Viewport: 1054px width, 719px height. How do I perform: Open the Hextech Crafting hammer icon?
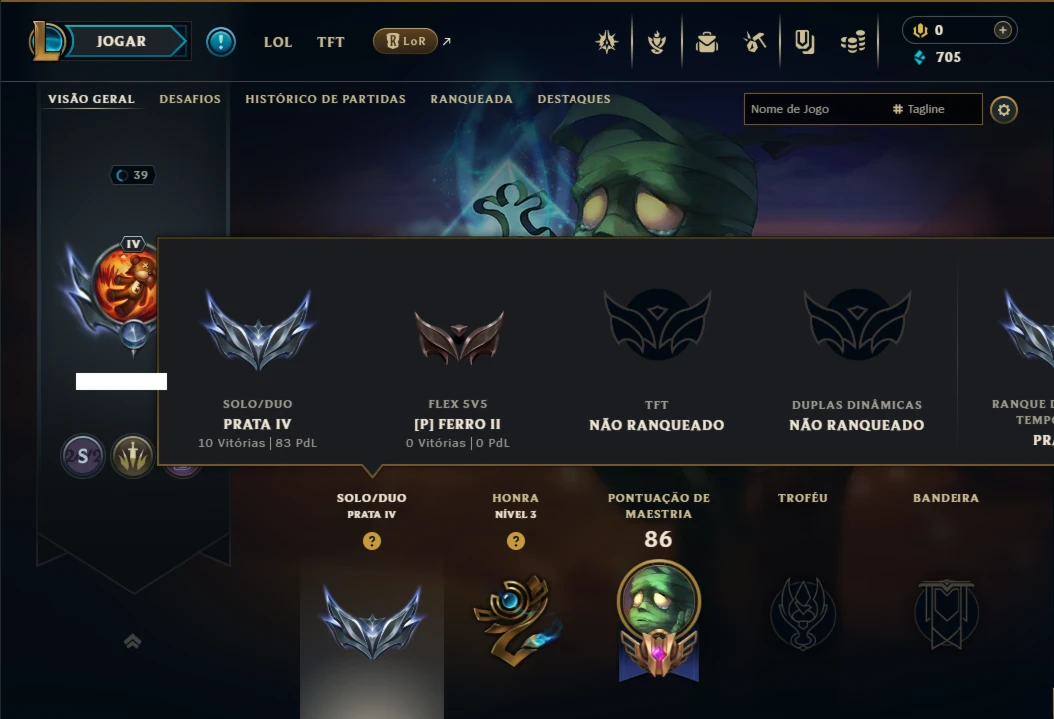click(x=755, y=42)
